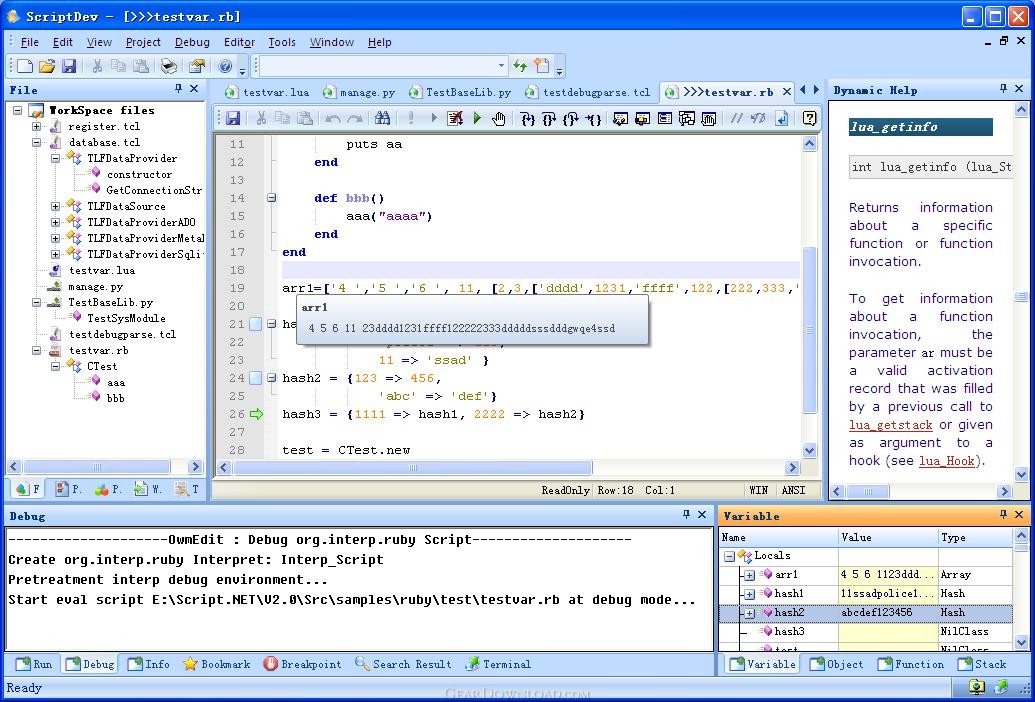Collapse the WorkSpace files root node
Image resolution: width=1035 pixels, height=702 pixels.
point(18,110)
